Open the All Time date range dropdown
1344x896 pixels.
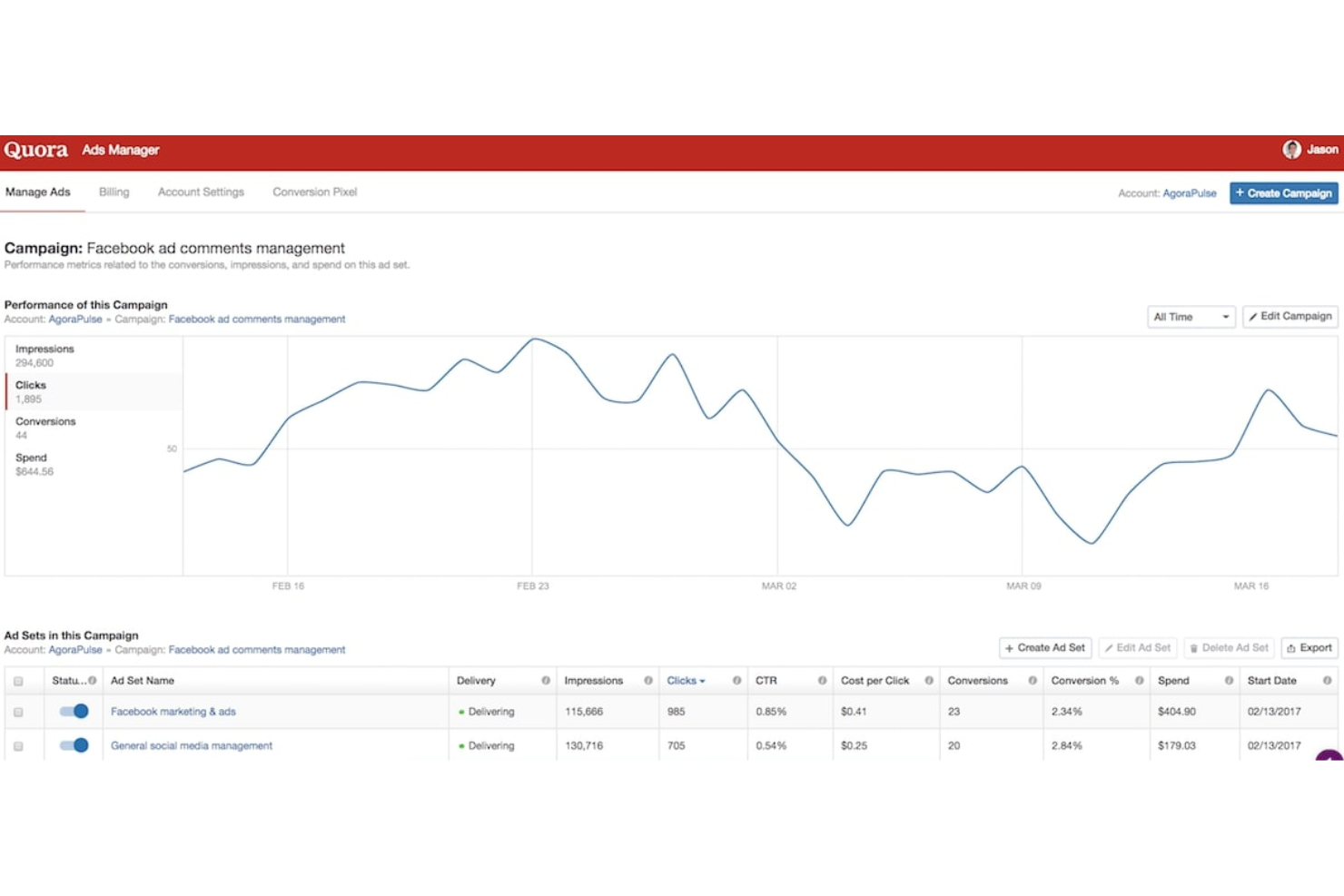[x=1191, y=317]
